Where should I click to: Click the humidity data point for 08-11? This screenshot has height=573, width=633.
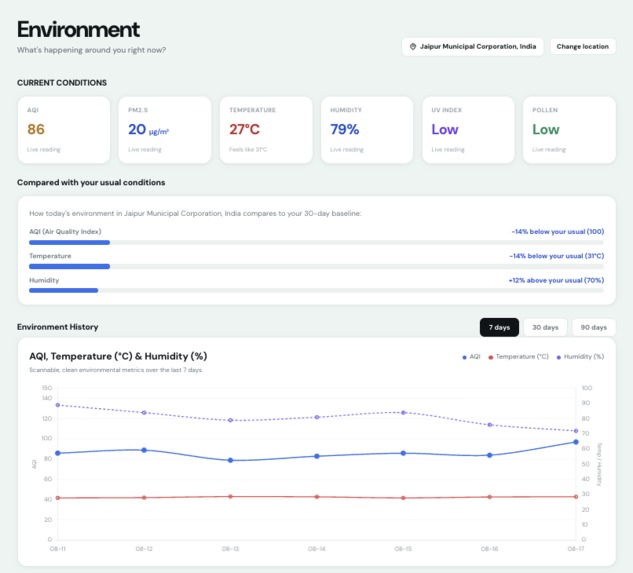click(x=58, y=405)
